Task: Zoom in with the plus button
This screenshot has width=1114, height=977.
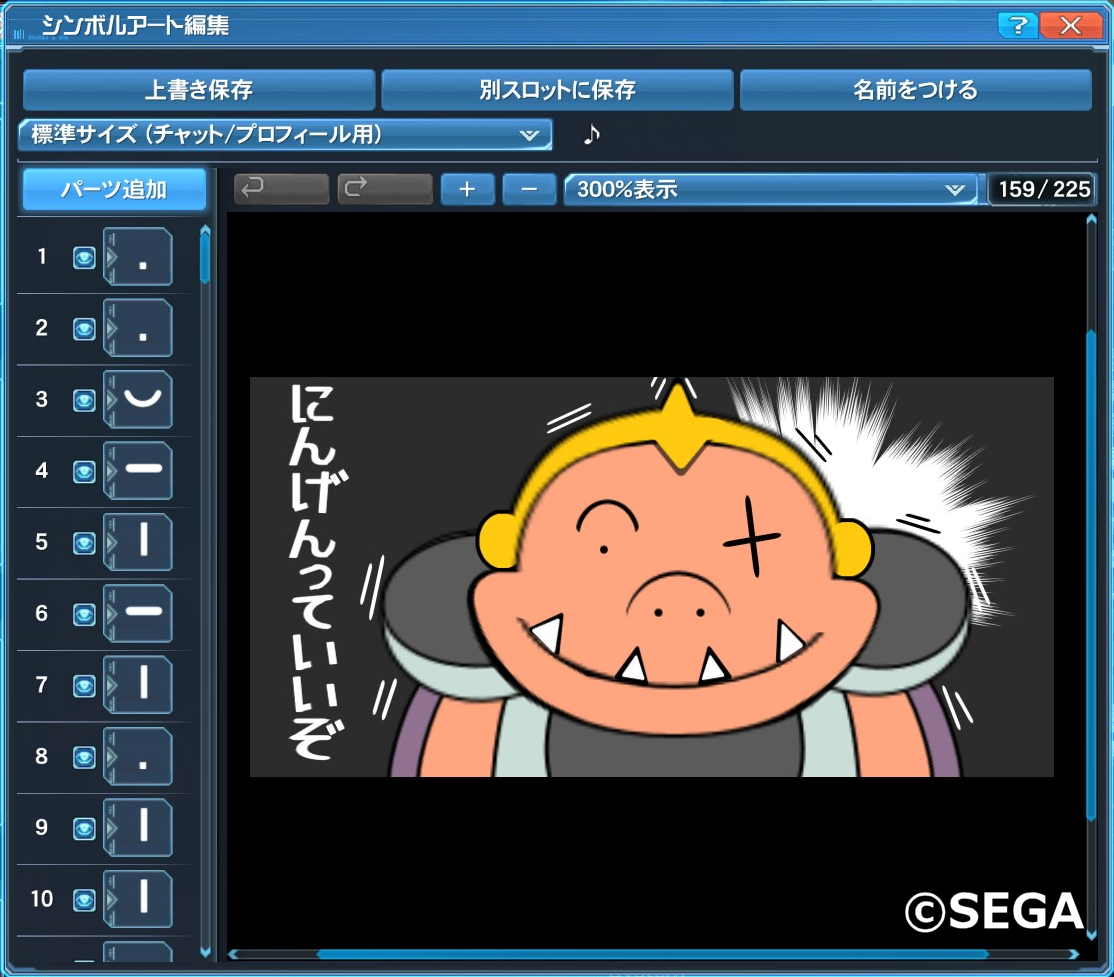Action: [467, 189]
